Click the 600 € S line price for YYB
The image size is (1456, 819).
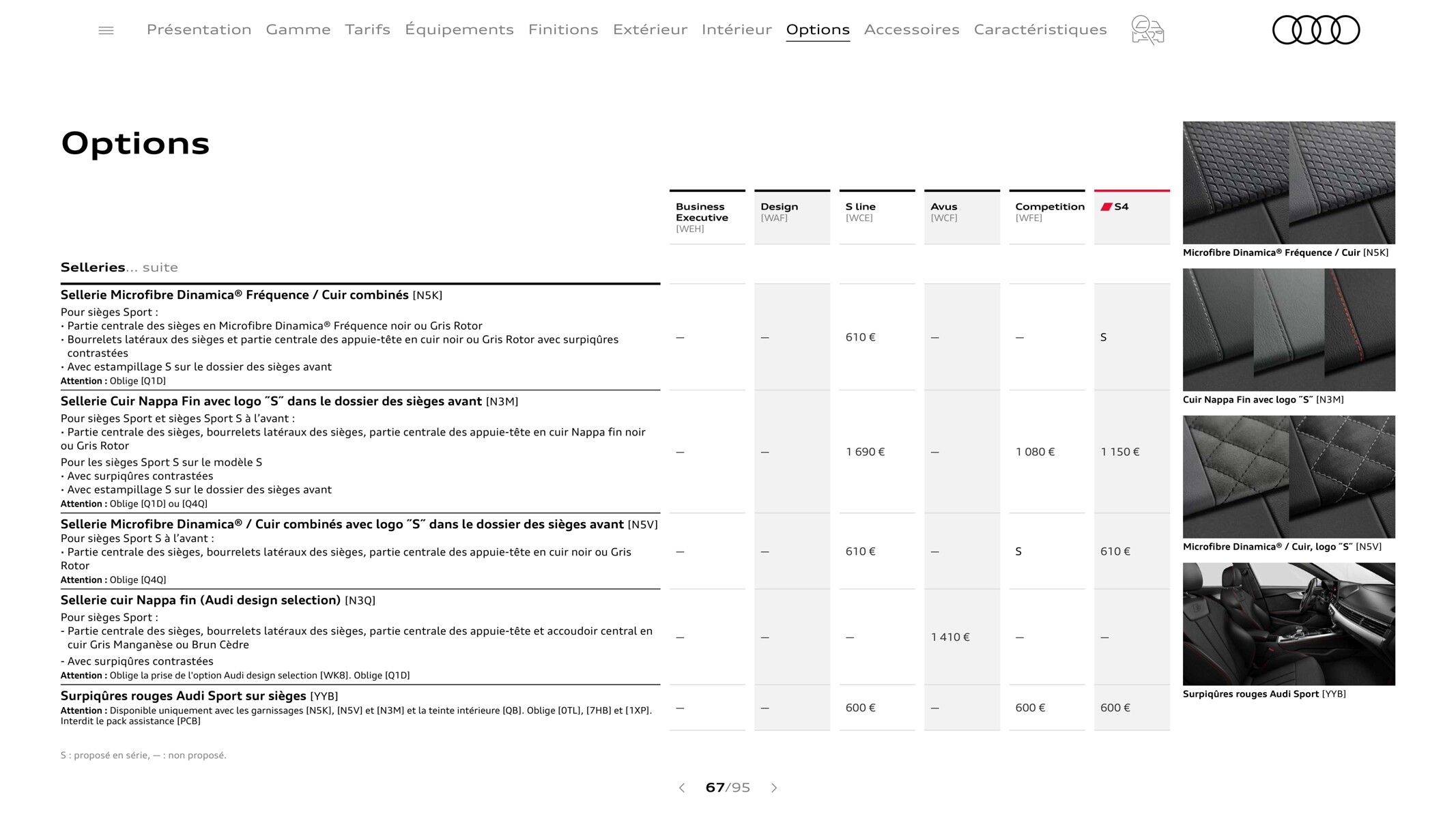tap(860, 708)
